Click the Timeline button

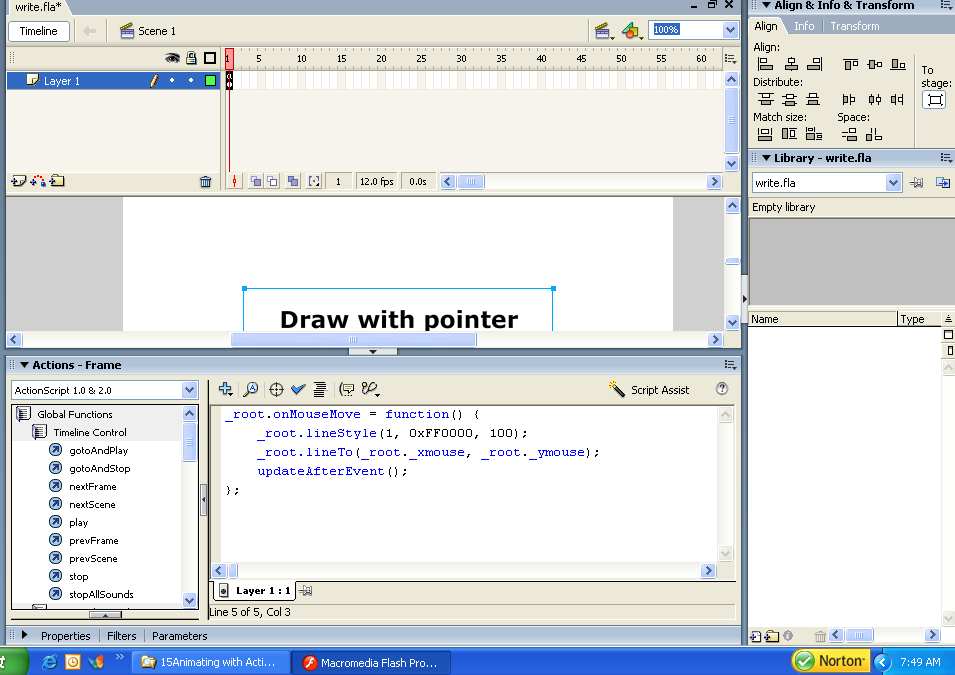[x=39, y=31]
